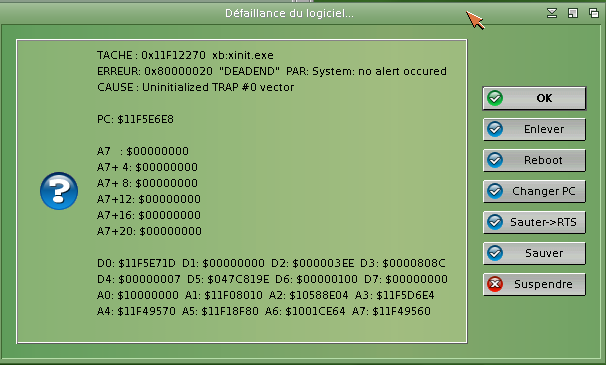The height and width of the screenshot is (365, 606).
Task: Click the 'A7+ 4: $00000000' stack line
Action: [147, 167]
